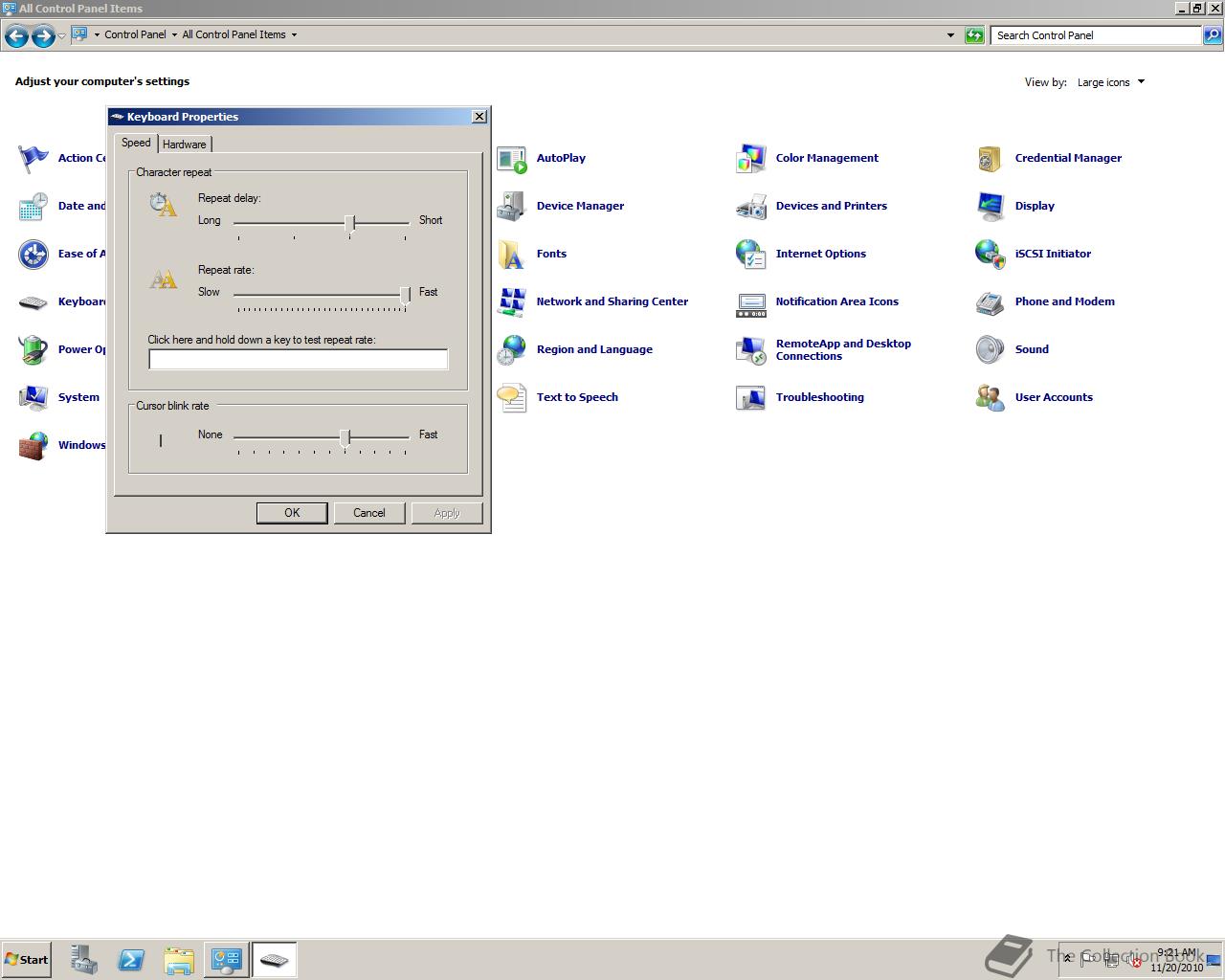Image resolution: width=1225 pixels, height=980 pixels.
Task: Launch PowerShell from taskbar
Action: tap(131, 960)
